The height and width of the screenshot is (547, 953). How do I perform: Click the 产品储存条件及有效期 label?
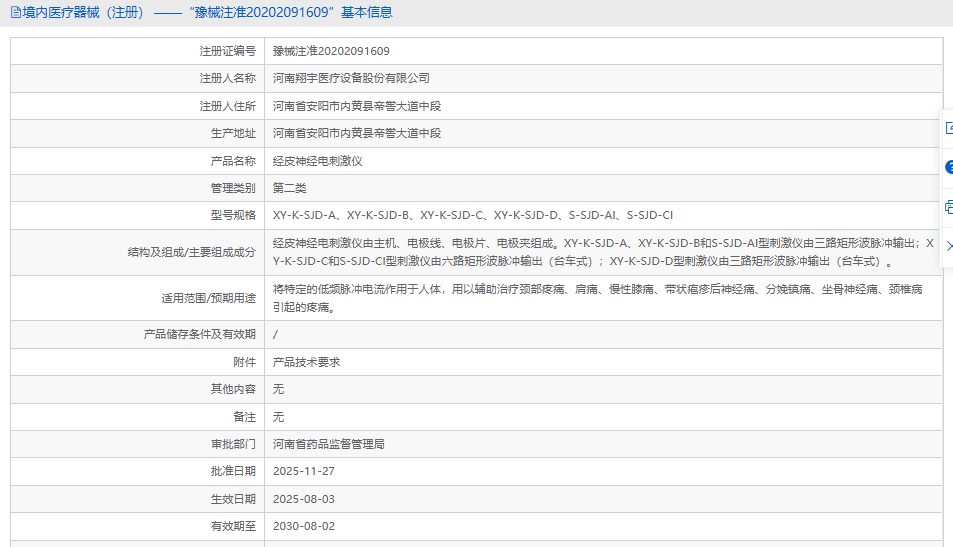point(200,334)
